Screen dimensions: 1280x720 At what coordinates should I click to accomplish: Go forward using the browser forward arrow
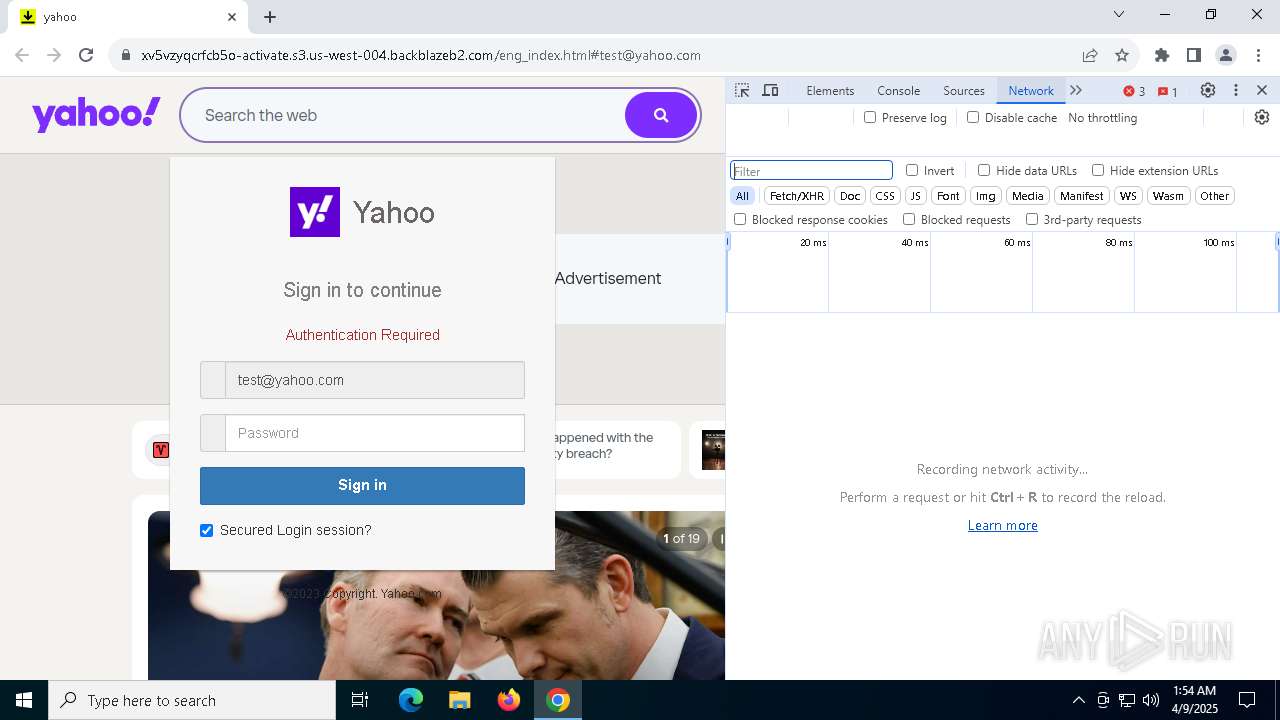coord(54,55)
